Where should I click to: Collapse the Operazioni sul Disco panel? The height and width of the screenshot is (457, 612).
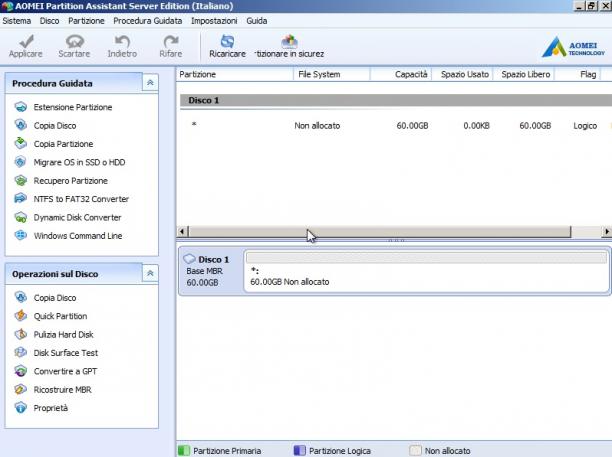150,274
